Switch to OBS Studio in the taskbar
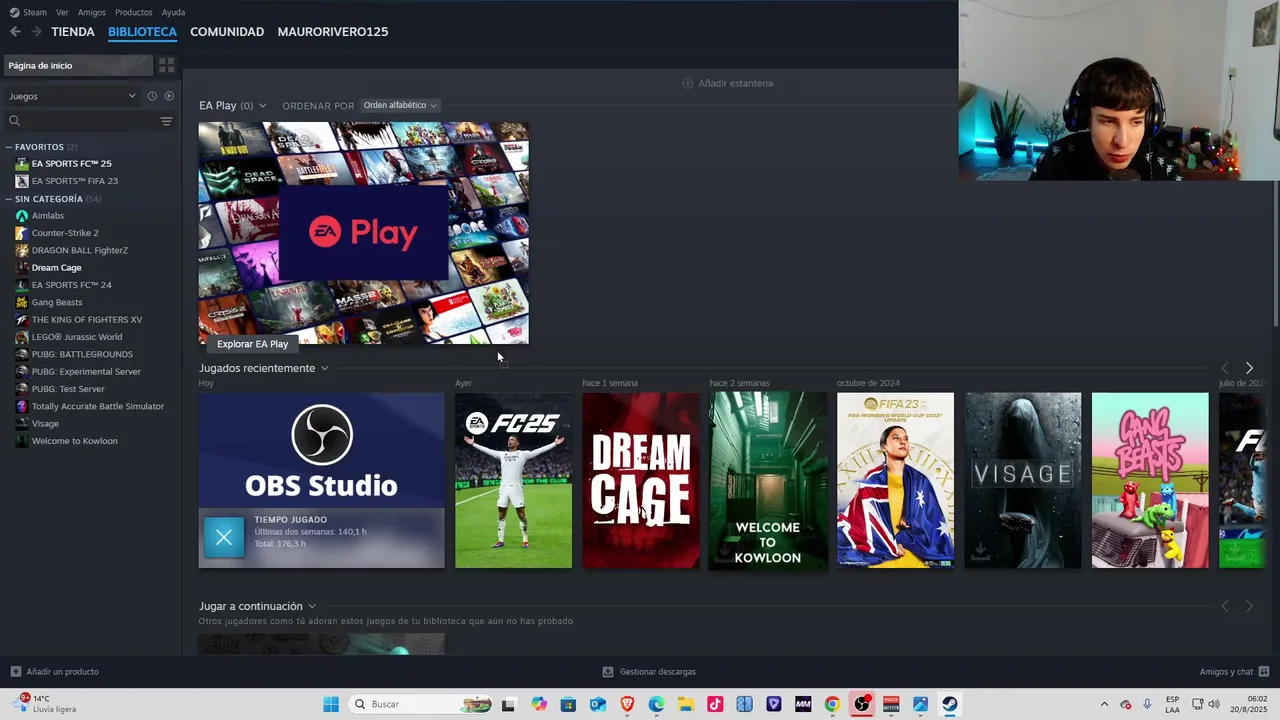The width and height of the screenshot is (1280, 720). [862, 704]
